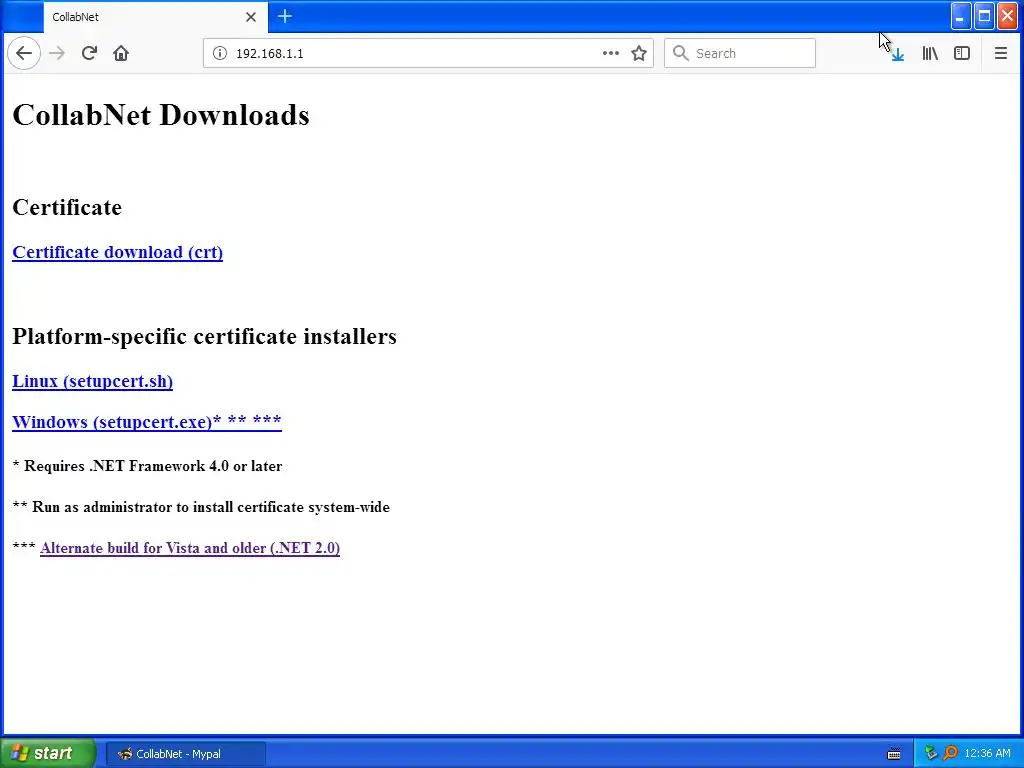Click the on-screen keyboard tray icon

pyautogui.click(x=894, y=754)
